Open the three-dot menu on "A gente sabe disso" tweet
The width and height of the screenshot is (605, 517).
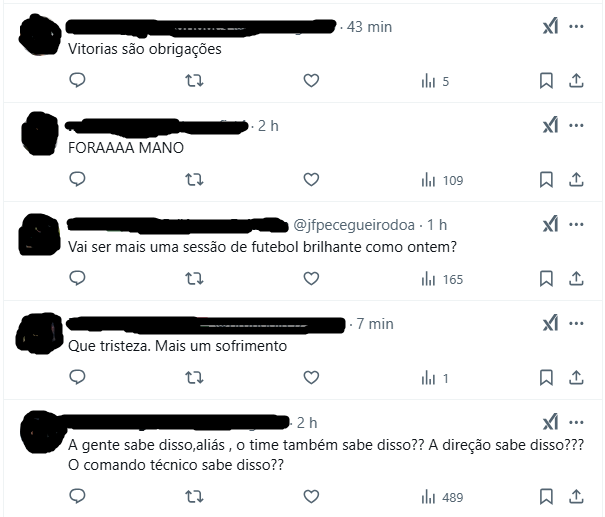pos(576,422)
